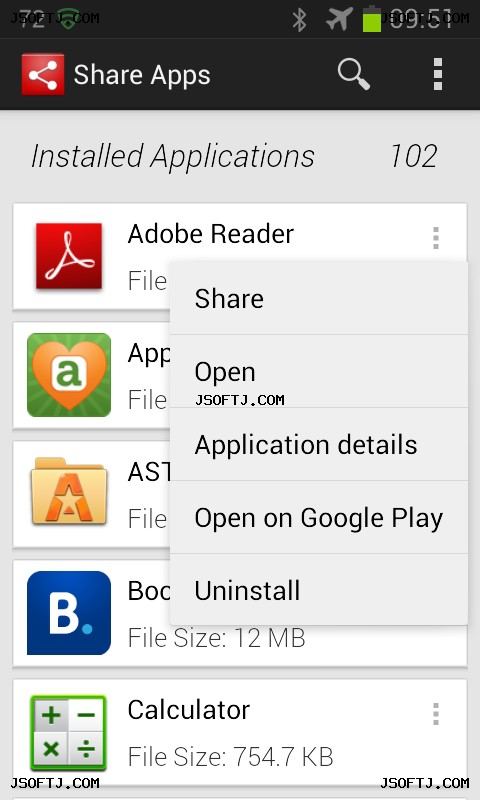Tap the Adobe Reader title text

coord(211,234)
